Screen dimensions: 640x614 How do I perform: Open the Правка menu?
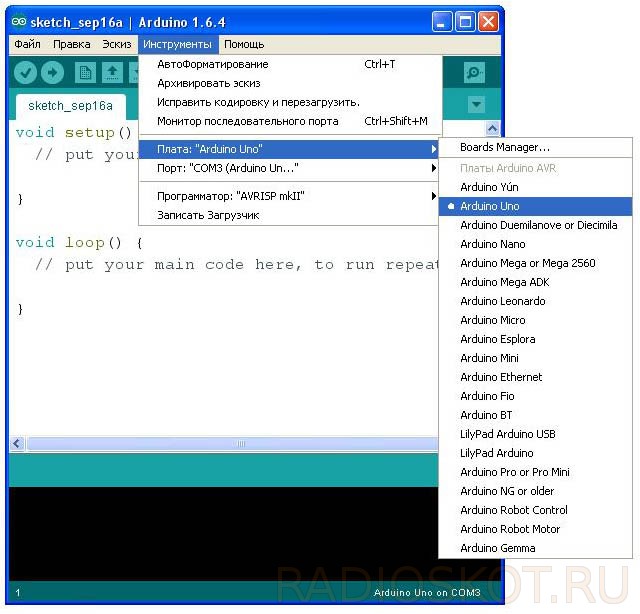[x=71, y=44]
